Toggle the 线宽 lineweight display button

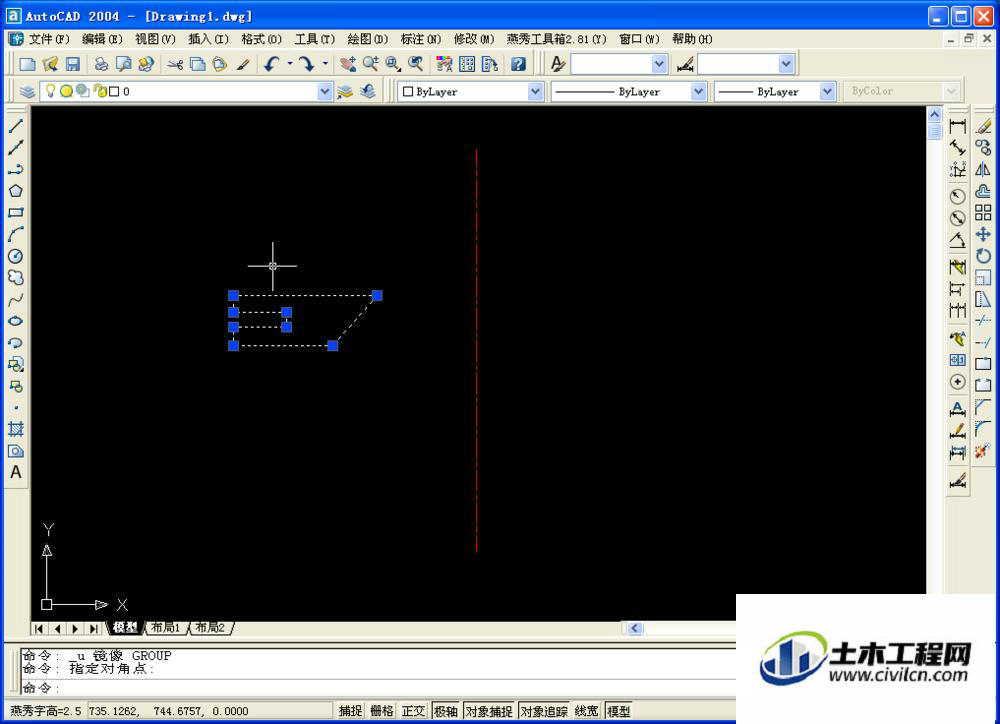(x=587, y=711)
